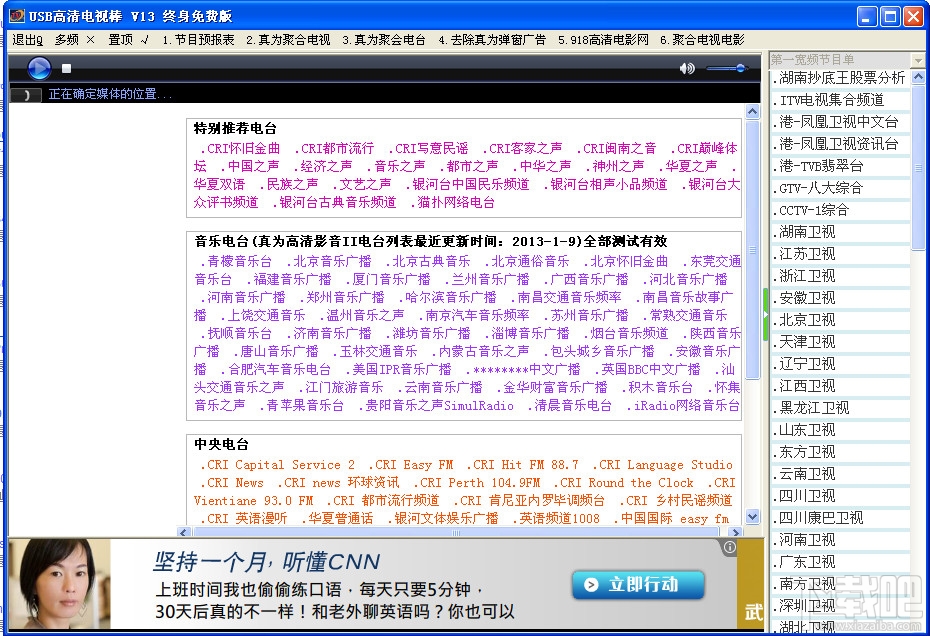Maximize the USB高清电视棒 window

click(x=890, y=17)
